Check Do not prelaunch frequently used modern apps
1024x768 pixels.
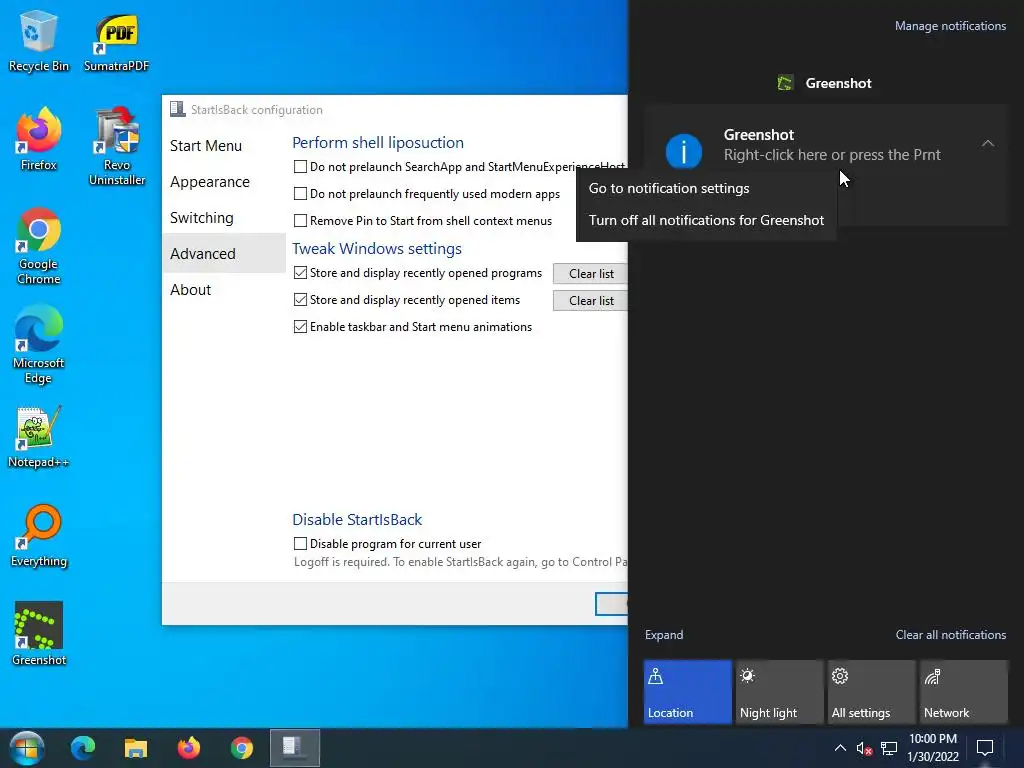click(300, 193)
